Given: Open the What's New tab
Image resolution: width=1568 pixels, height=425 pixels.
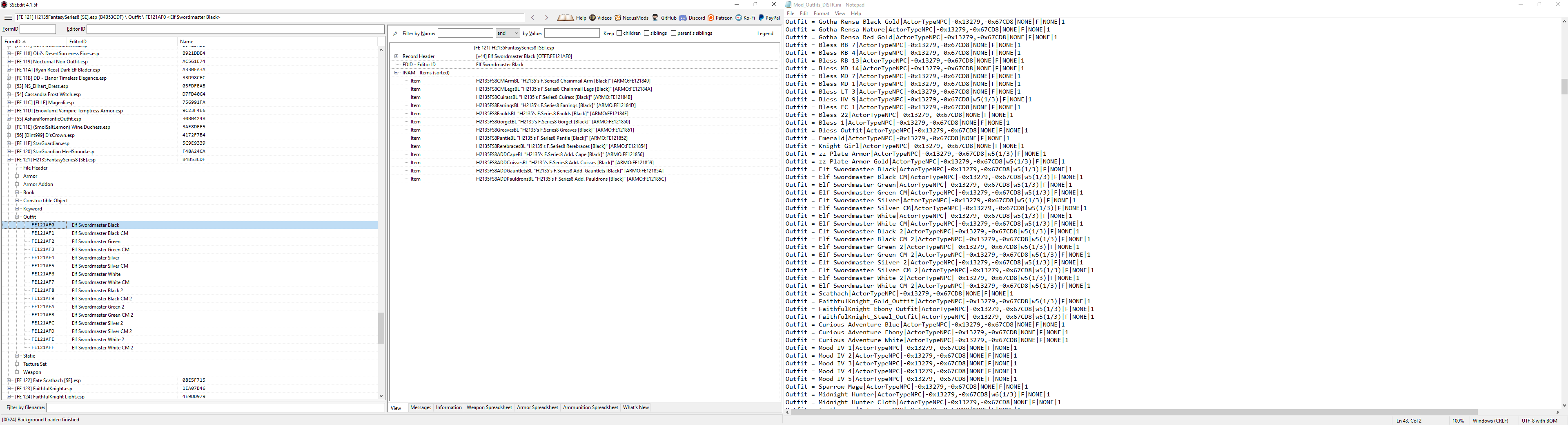Looking at the screenshot, I should [636, 407].
